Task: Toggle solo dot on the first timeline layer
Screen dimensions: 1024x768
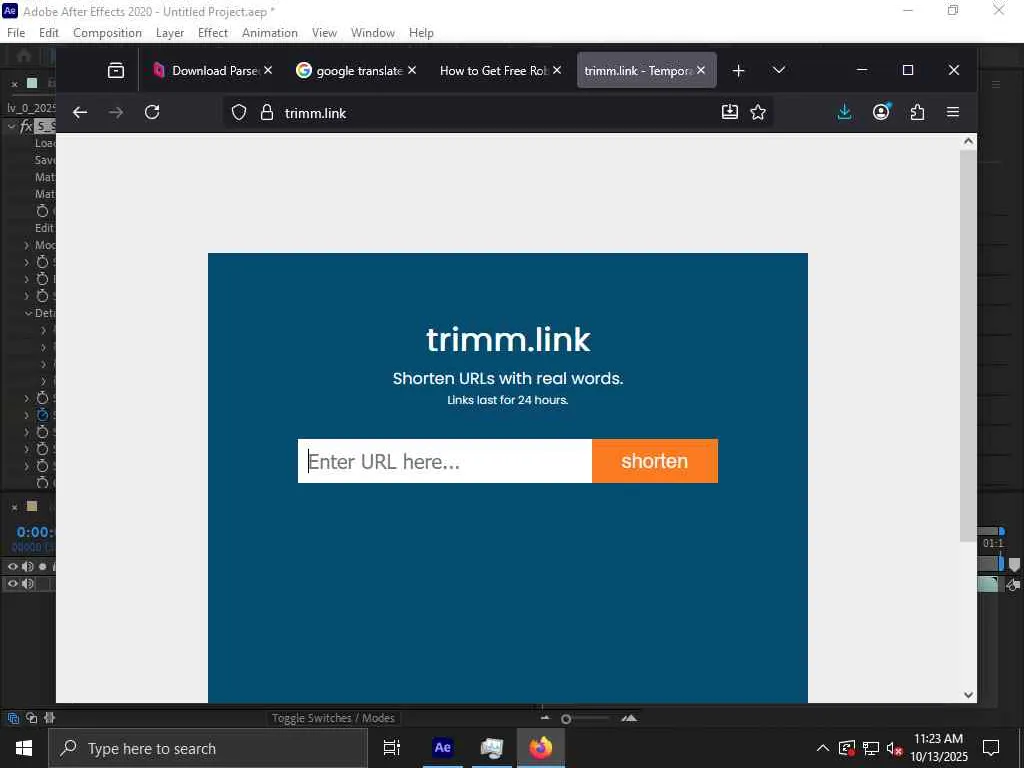Action: [x=43, y=566]
